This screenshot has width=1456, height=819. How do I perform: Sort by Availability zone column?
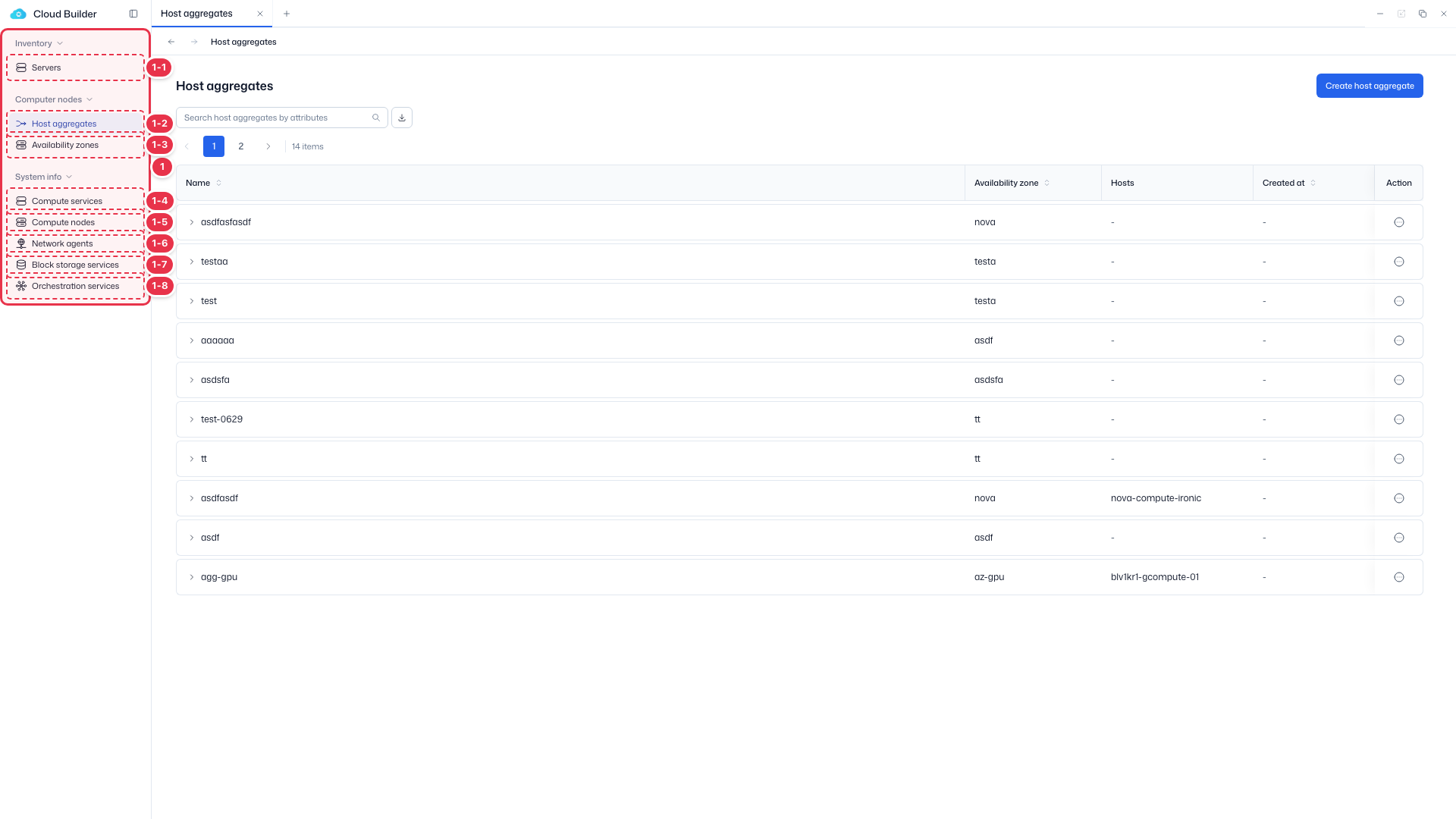click(1047, 183)
